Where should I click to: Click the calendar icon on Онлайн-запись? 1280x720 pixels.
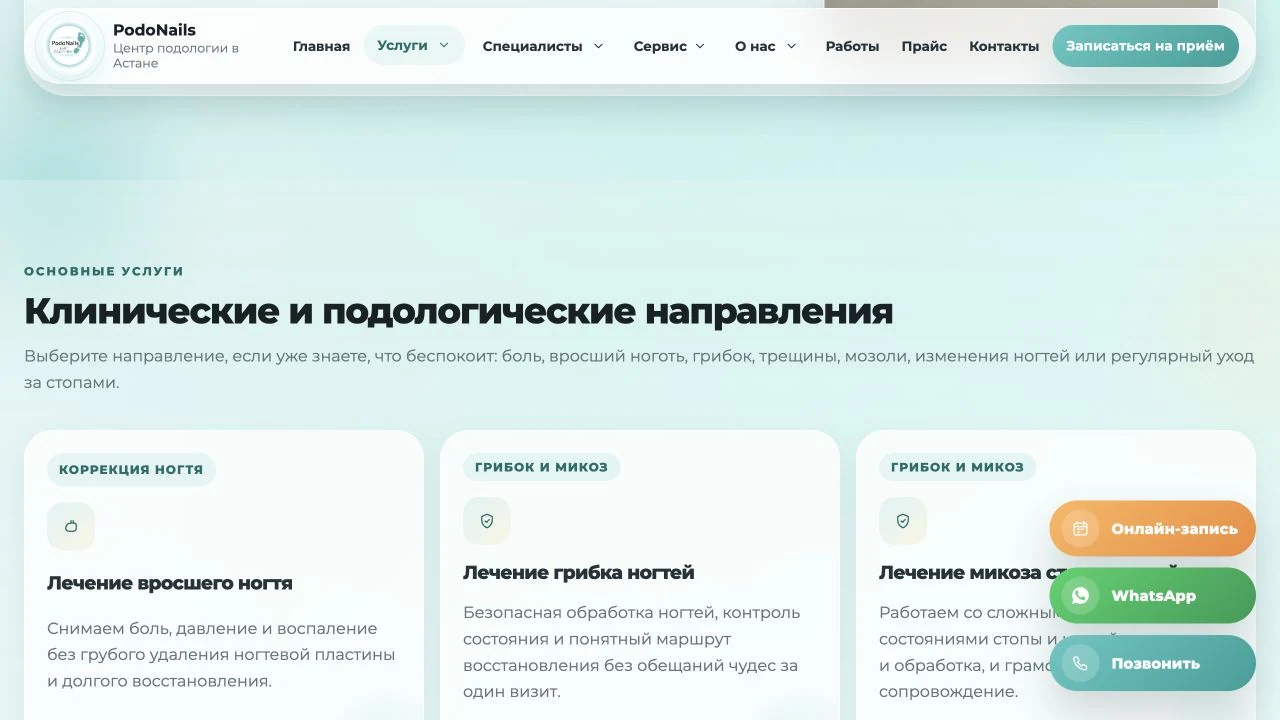pos(1080,529)
